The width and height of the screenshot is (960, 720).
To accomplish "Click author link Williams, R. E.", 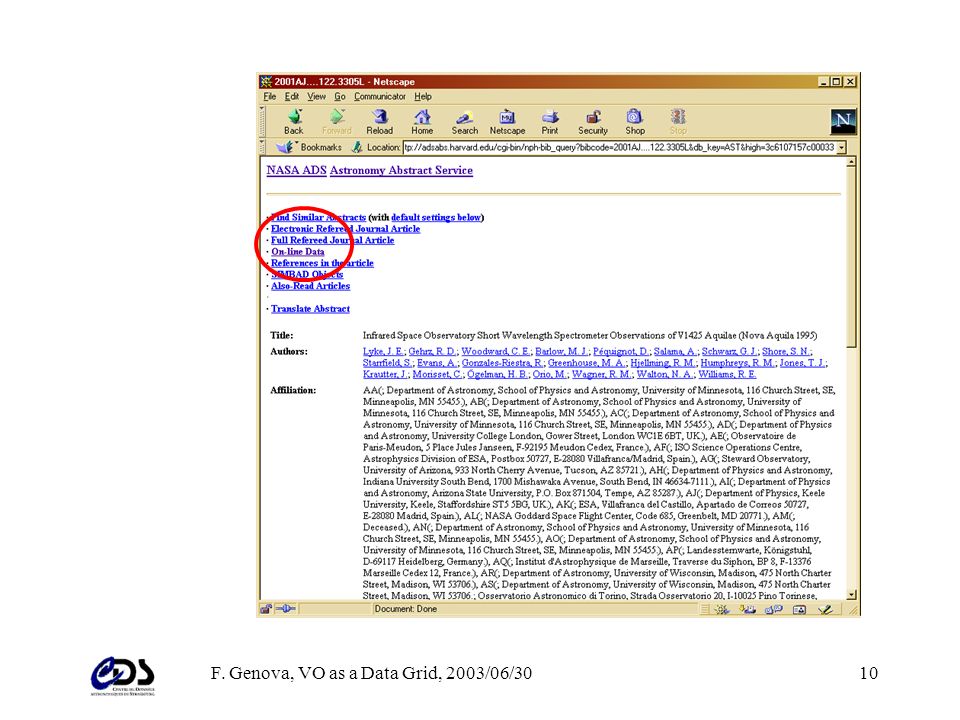I will click(x=727, y=375).
